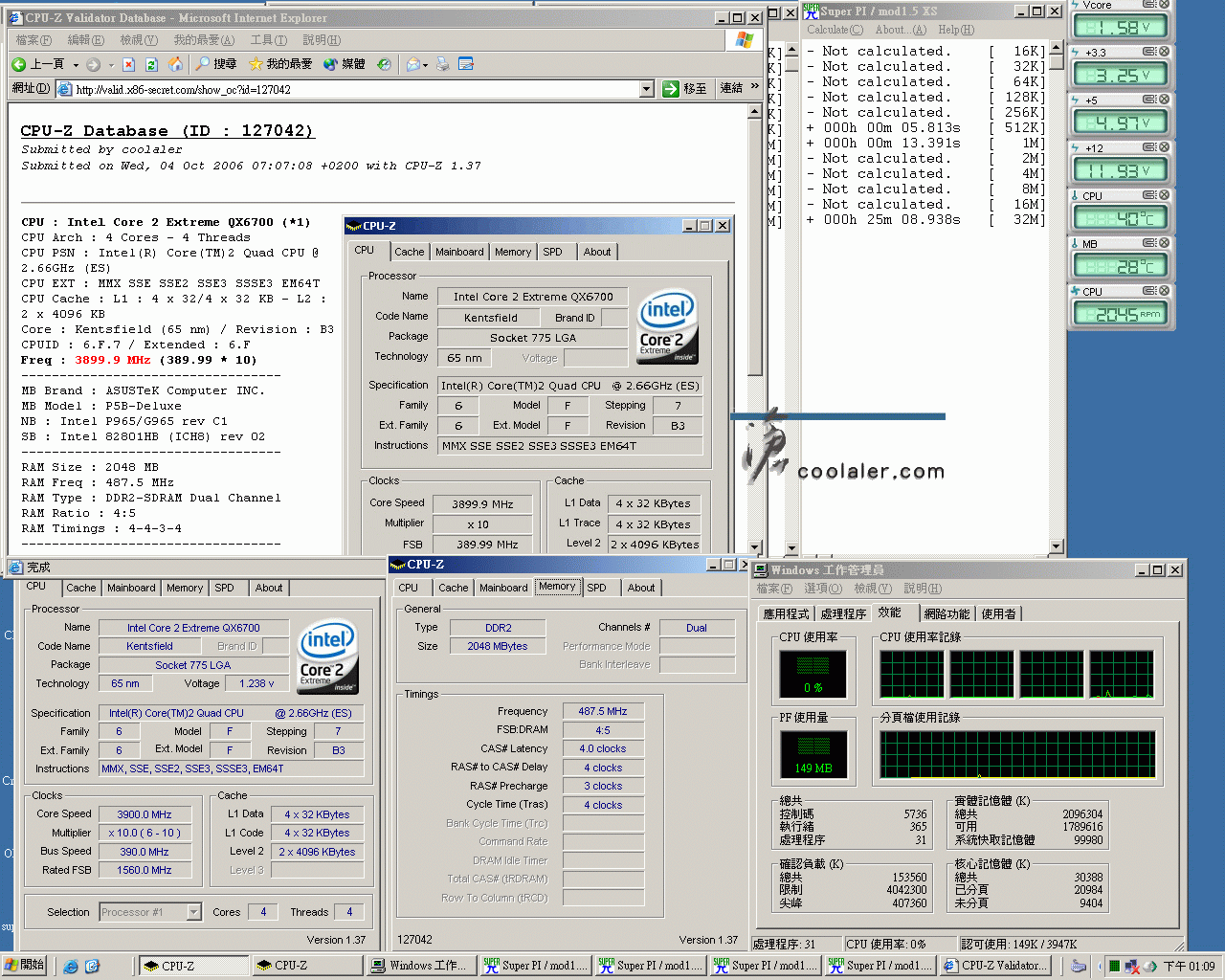
Task: Open the Search (搜尋) pane in IE
Action: pyautogui.click(x=215, y=64)
